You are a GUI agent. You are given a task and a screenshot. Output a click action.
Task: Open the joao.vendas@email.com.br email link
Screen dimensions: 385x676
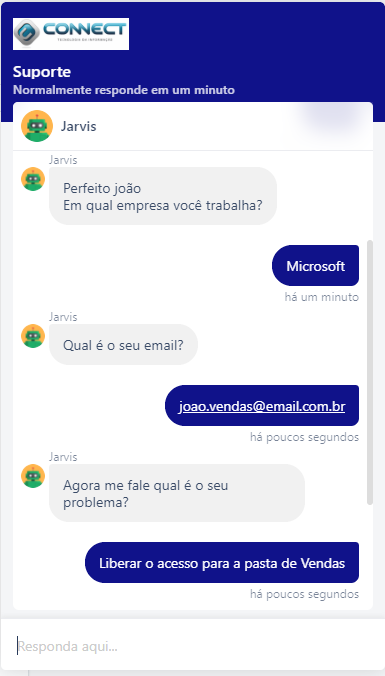coord(262,407)
